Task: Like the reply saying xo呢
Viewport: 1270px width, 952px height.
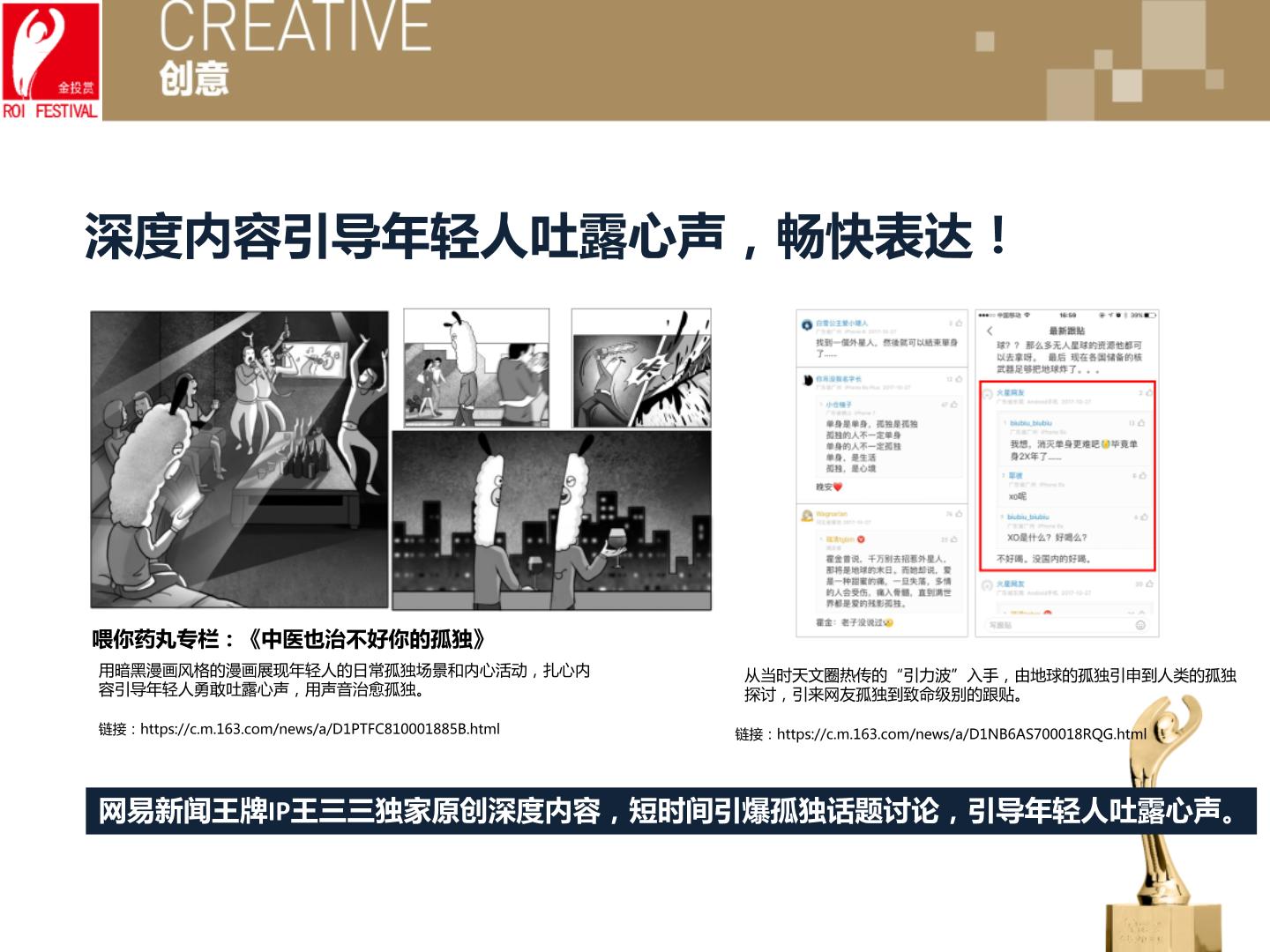Action: [1143, 475]
